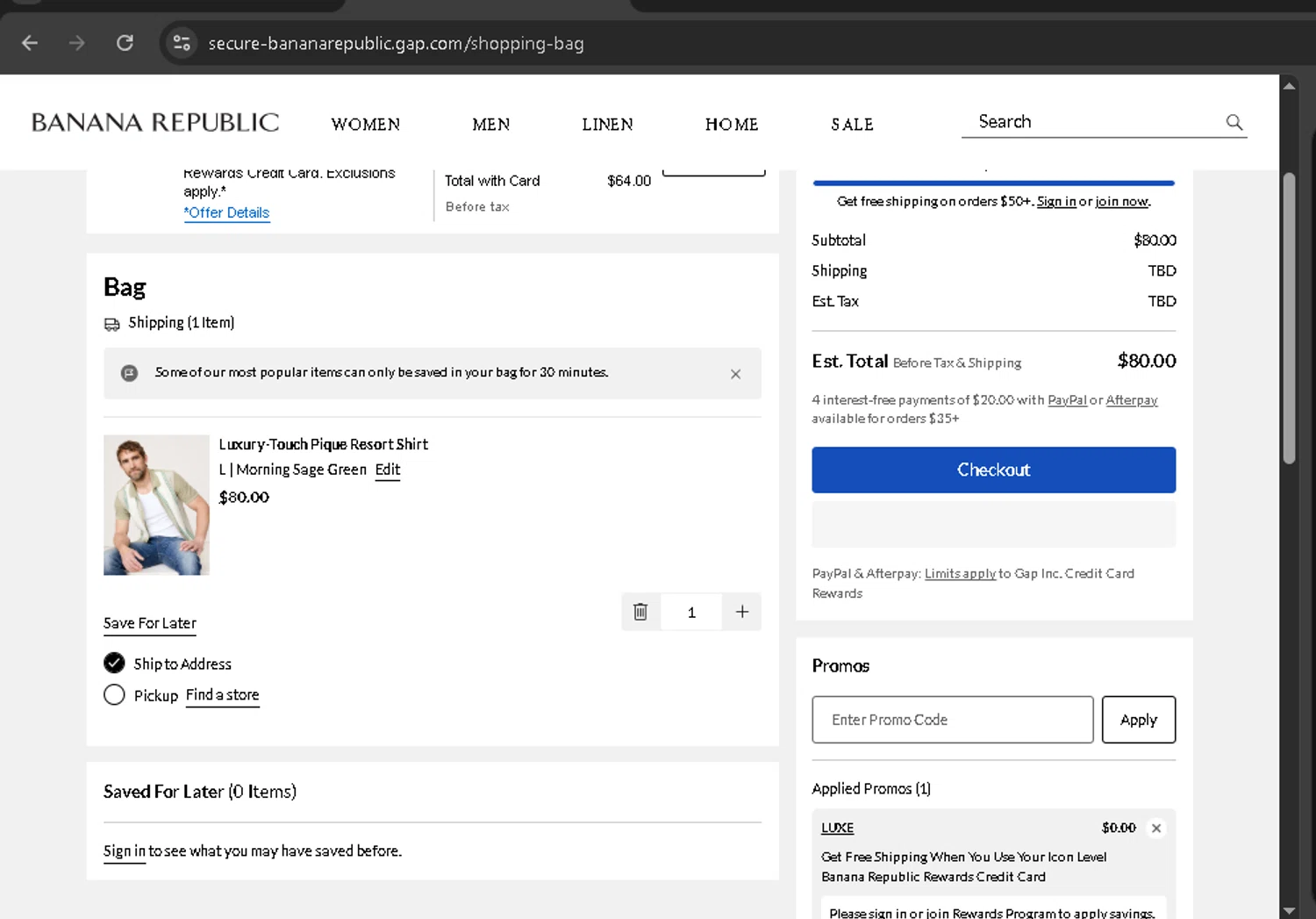Select the Pickup option
The height and width of the screenshot is (919, 1316).
tap(114, 695)
